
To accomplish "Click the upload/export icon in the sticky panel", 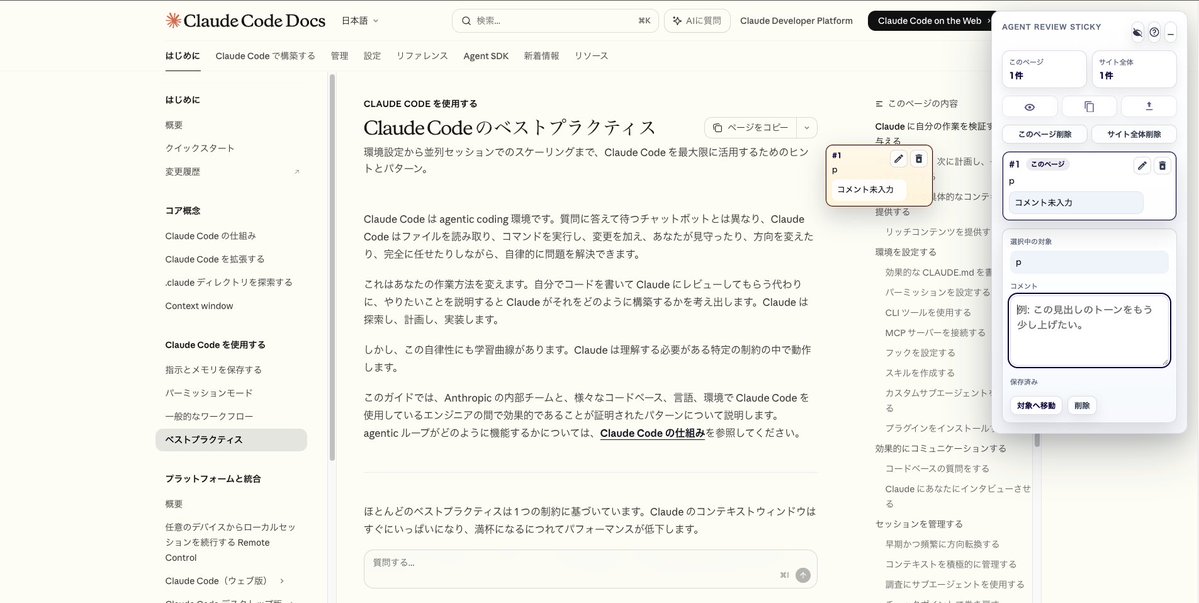I will 1149,106.
